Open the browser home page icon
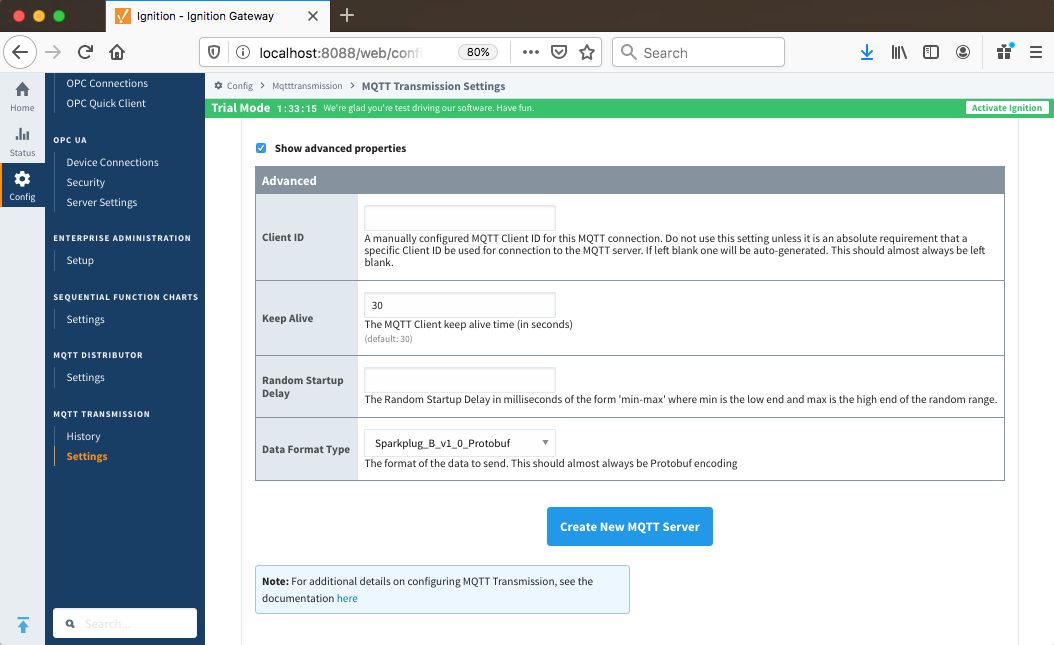This screenshot has width=1054, height=645. click(117, 52)
